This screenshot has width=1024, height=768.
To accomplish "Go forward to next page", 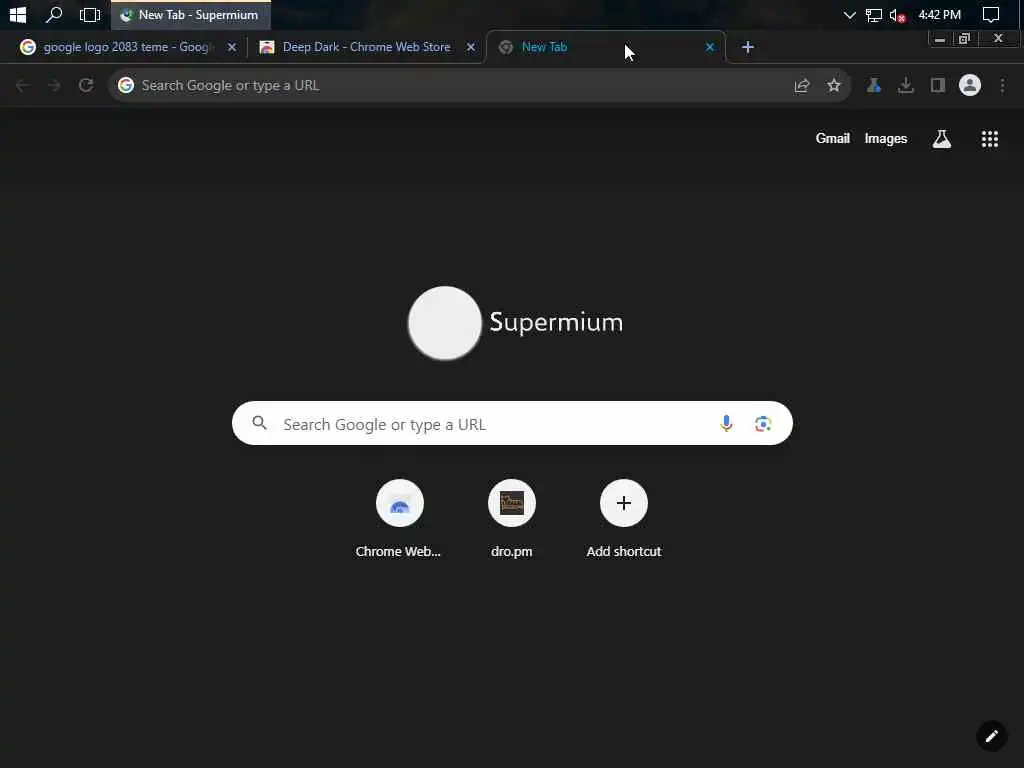I will tap(54, 86).
